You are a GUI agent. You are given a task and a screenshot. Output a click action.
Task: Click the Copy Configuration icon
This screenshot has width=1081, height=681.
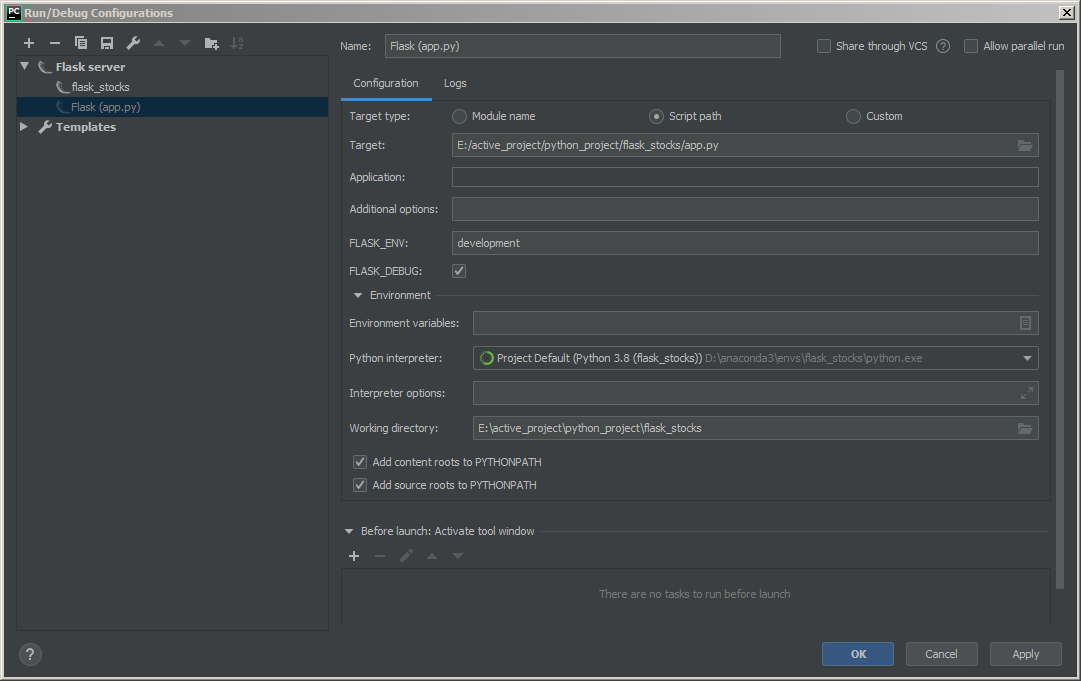point(81,43)
